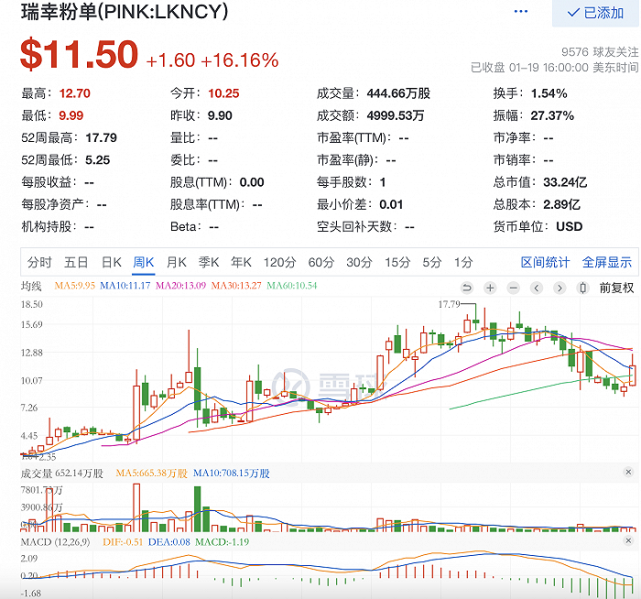Click the 最高 value 12.70
Image resolution: width=641 pixels, height=599 pixels.
(75, 94)
